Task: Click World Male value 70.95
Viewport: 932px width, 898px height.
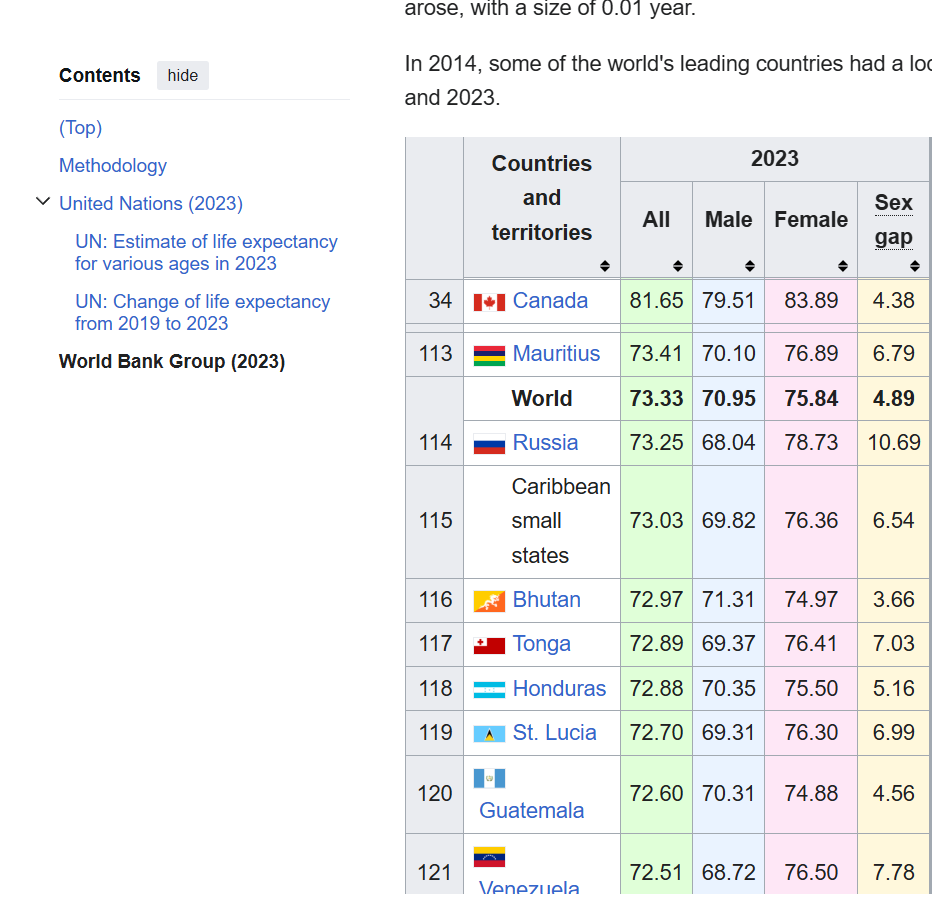Action: [x=728, y=399]
